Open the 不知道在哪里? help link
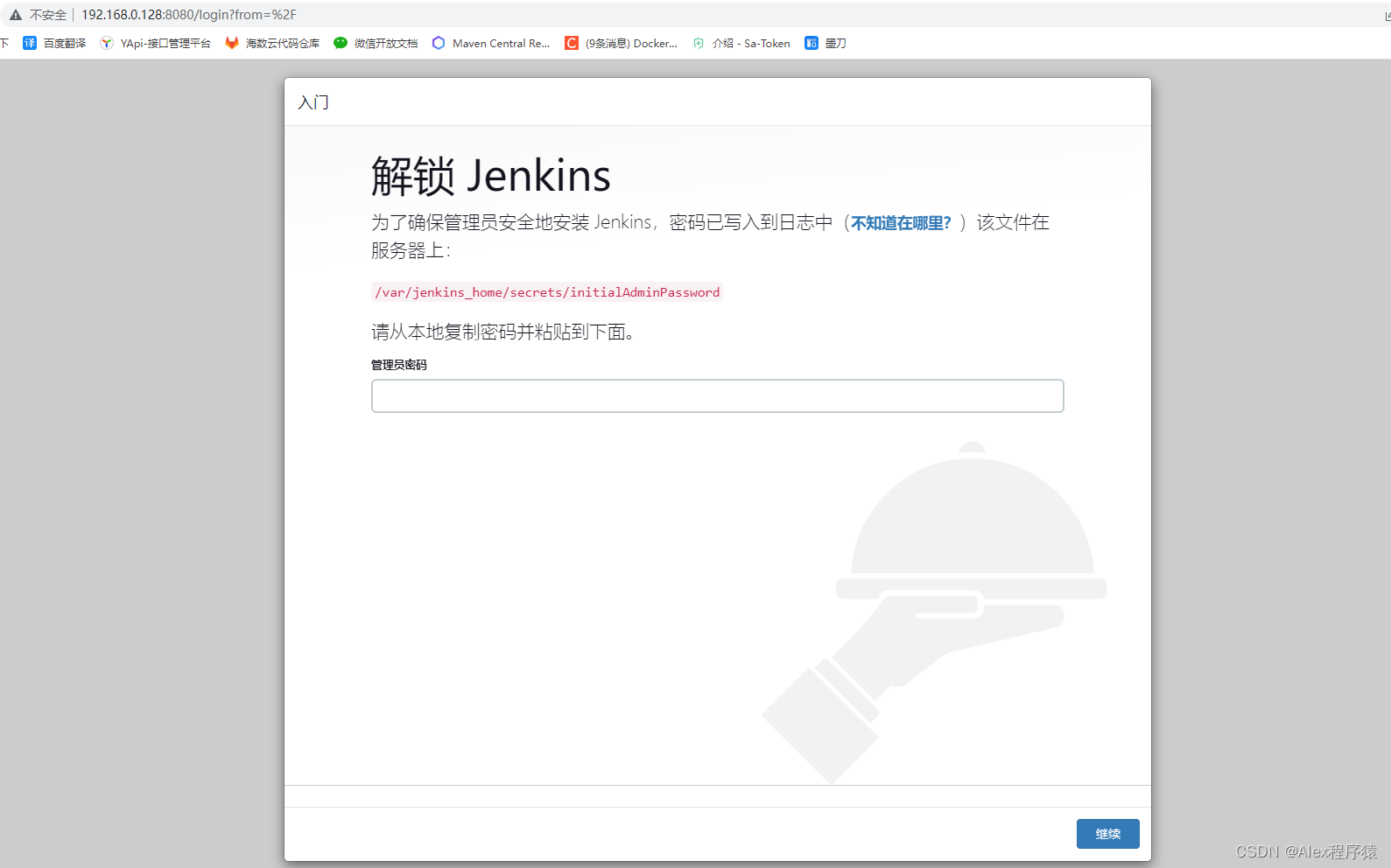The width and height of the screenshot is (1391, 868). click(x=901, y=223)
